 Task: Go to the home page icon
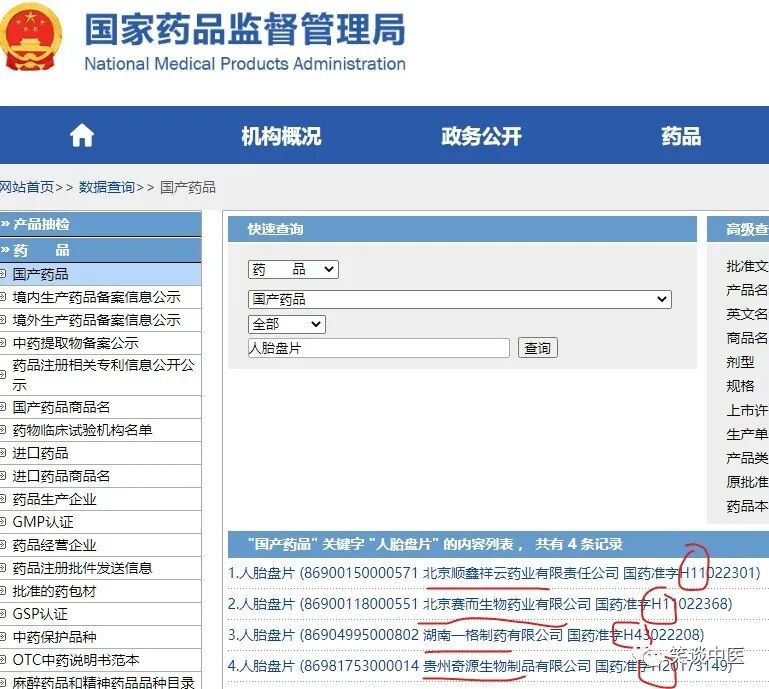(x=82, y=135)
